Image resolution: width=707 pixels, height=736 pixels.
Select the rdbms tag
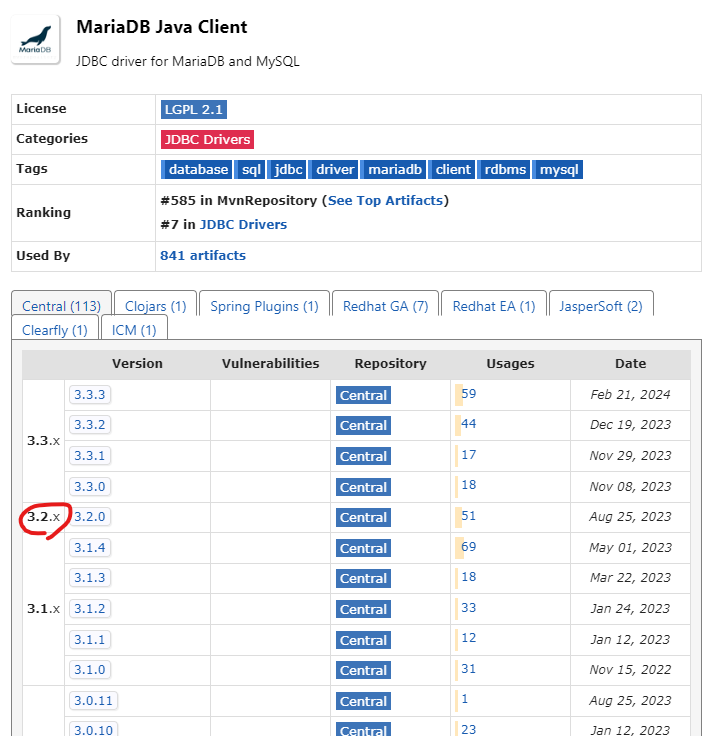(x=504, y=169)
